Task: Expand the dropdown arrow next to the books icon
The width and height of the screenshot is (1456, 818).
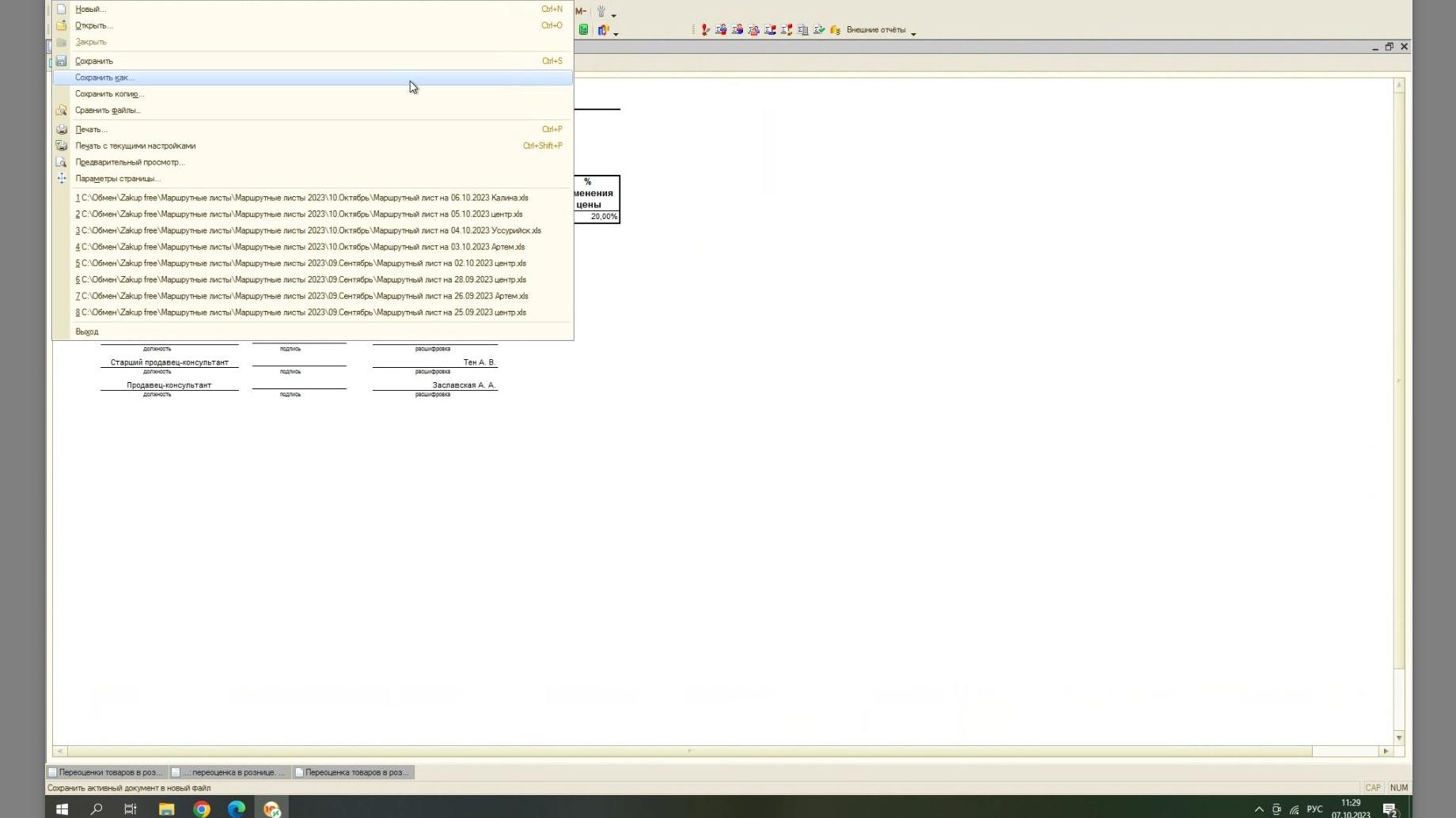Action: [616, 33]
